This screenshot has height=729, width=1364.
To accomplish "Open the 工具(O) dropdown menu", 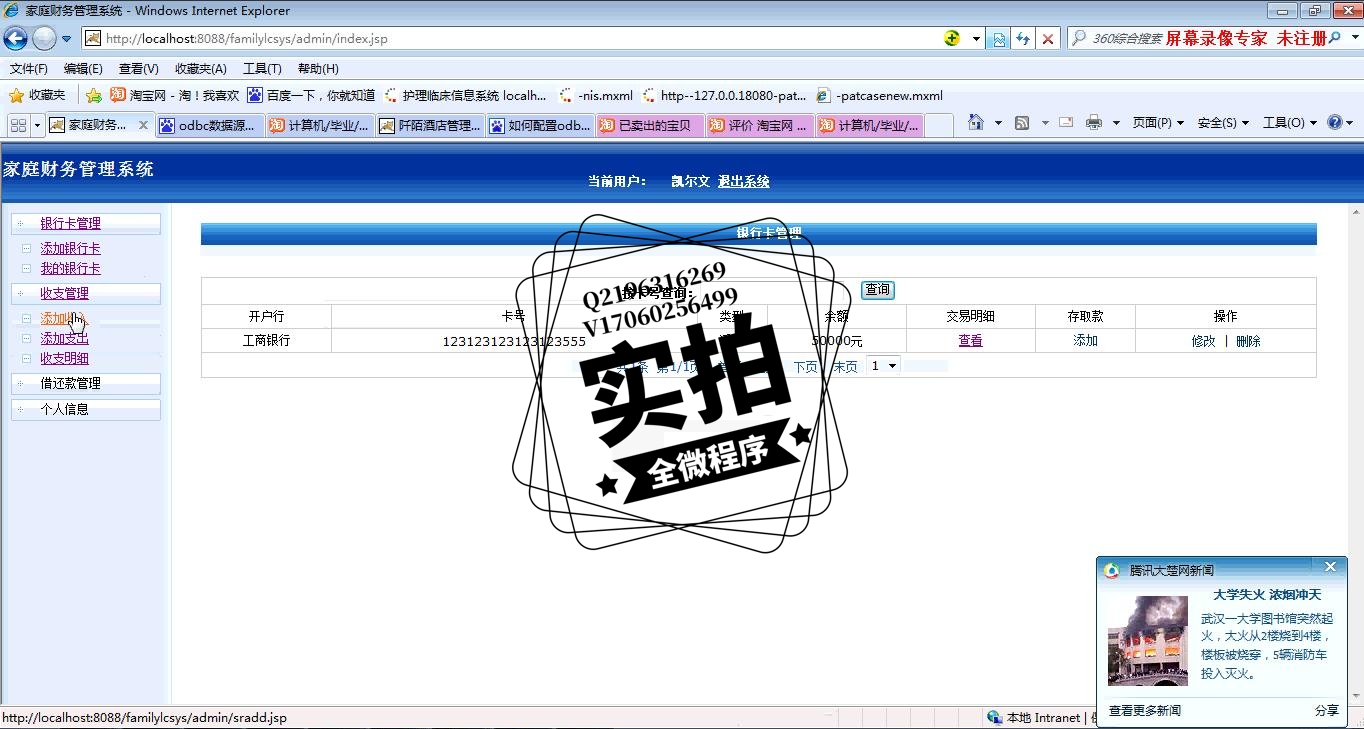I will tap(1290, 123).
